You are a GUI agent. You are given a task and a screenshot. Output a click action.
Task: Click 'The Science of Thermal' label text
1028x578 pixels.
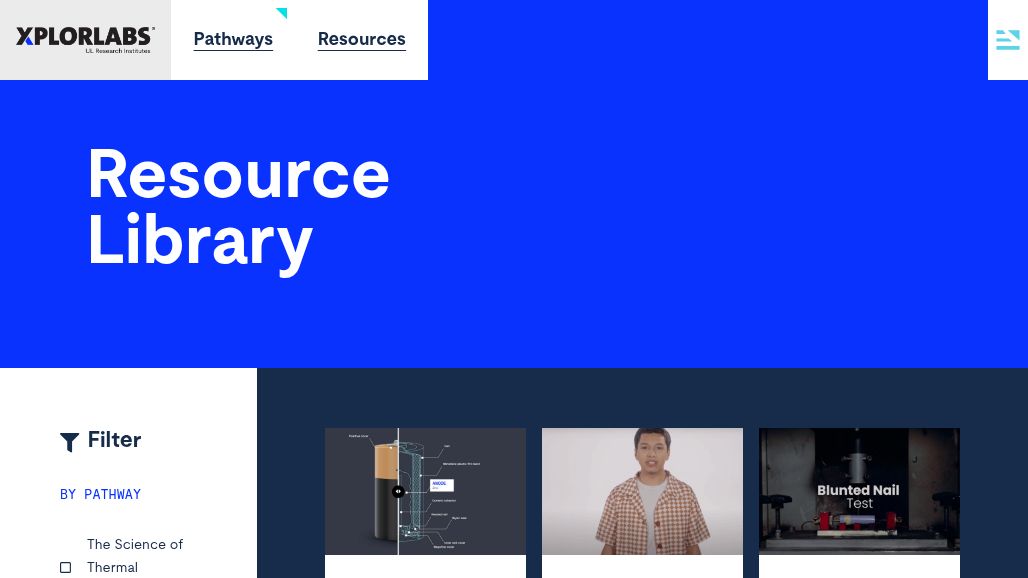pos(135,556)
